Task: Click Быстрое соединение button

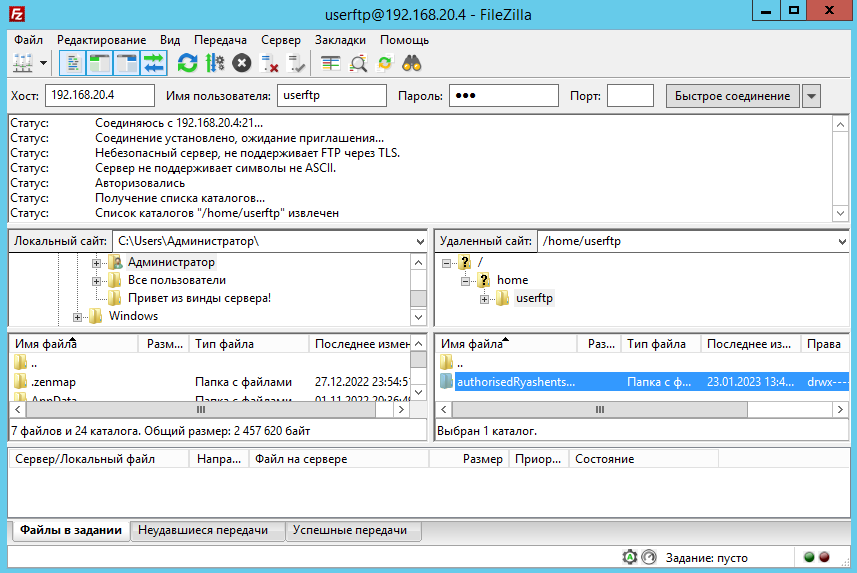Action: click(x=732, y=96)
